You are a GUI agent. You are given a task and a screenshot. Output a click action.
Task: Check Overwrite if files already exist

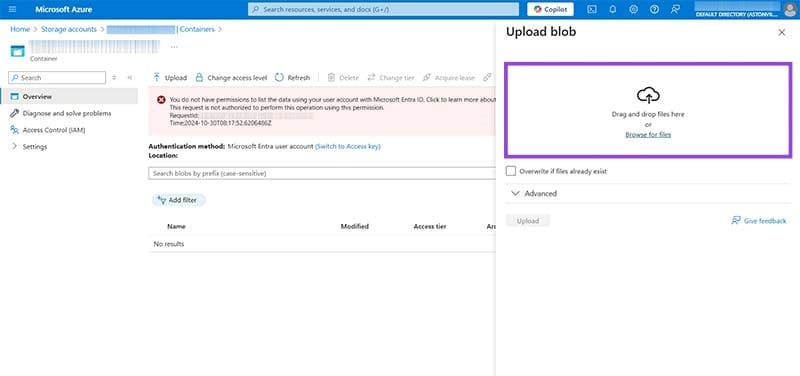click(x=511, y=171)
